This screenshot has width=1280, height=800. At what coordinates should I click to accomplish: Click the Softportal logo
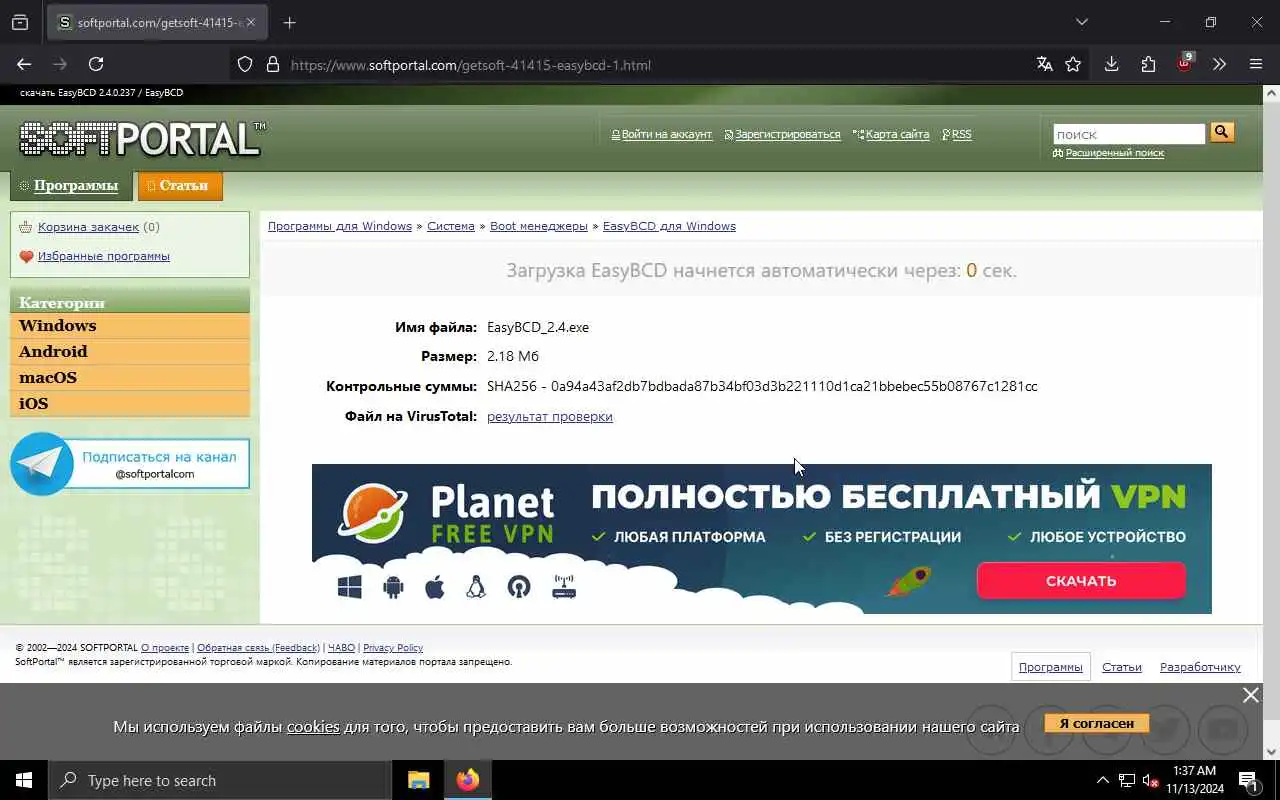tap(143, 139)
